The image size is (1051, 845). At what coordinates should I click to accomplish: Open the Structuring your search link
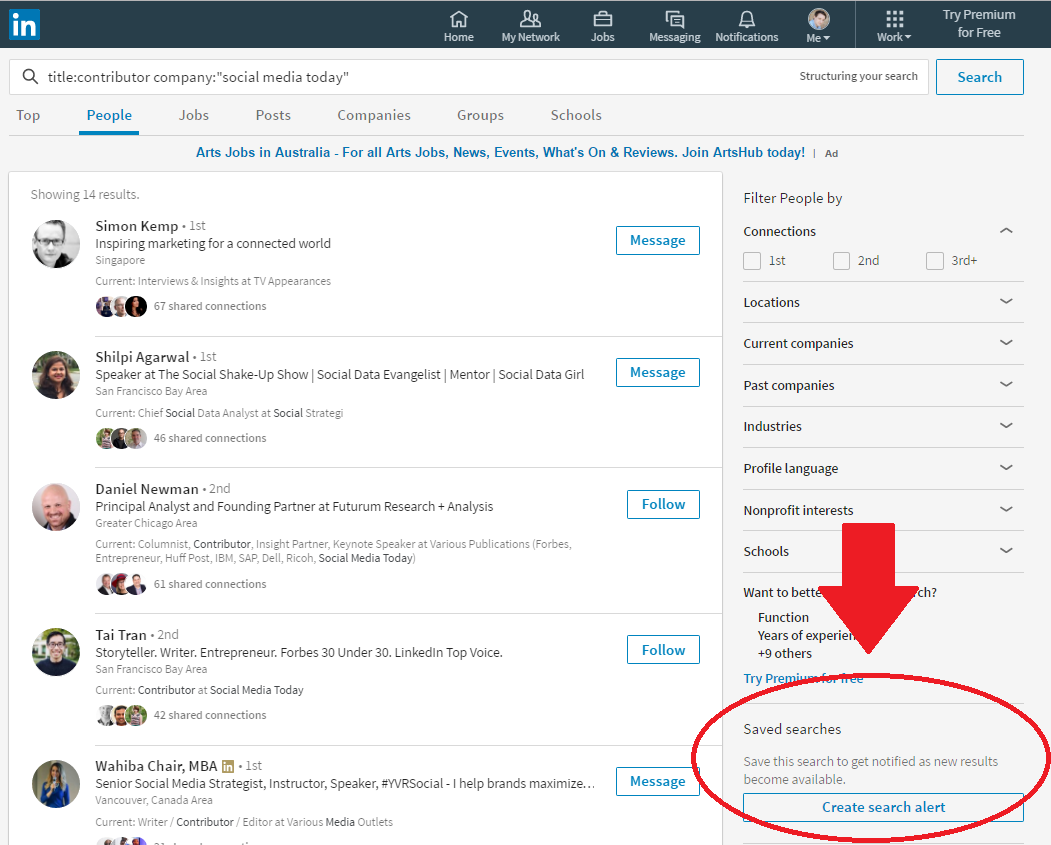859,76
